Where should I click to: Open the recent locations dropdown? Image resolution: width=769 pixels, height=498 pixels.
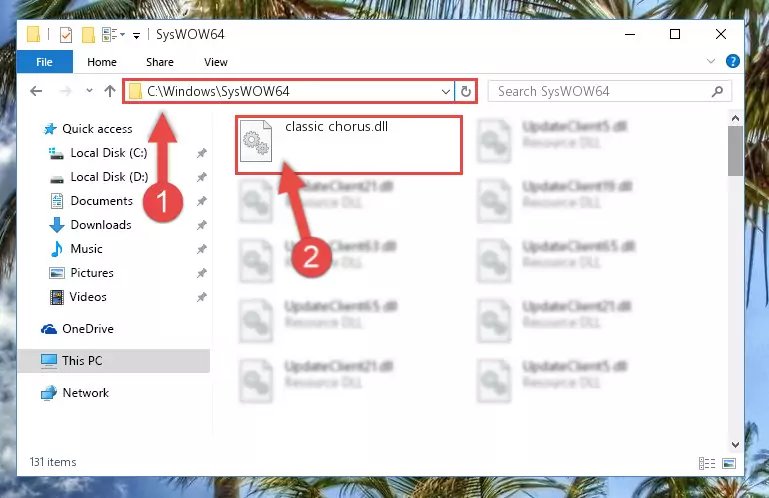89,91
